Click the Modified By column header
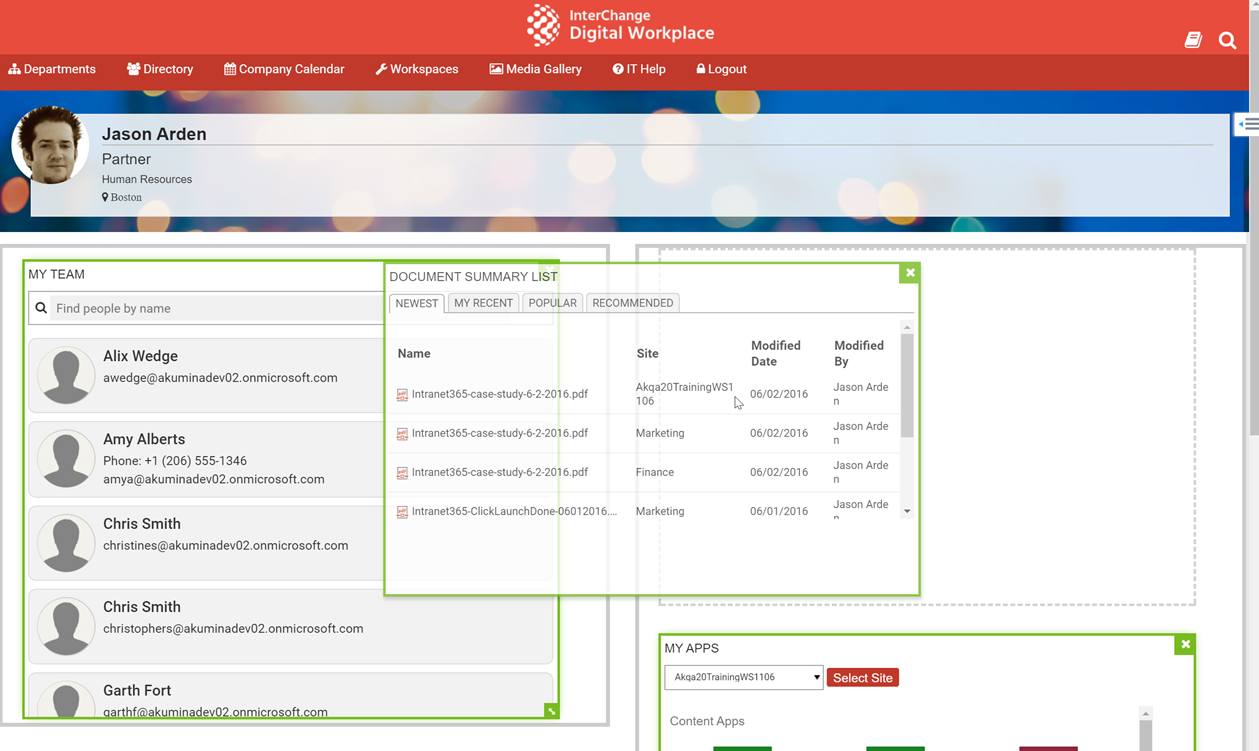 click(859, 353)
